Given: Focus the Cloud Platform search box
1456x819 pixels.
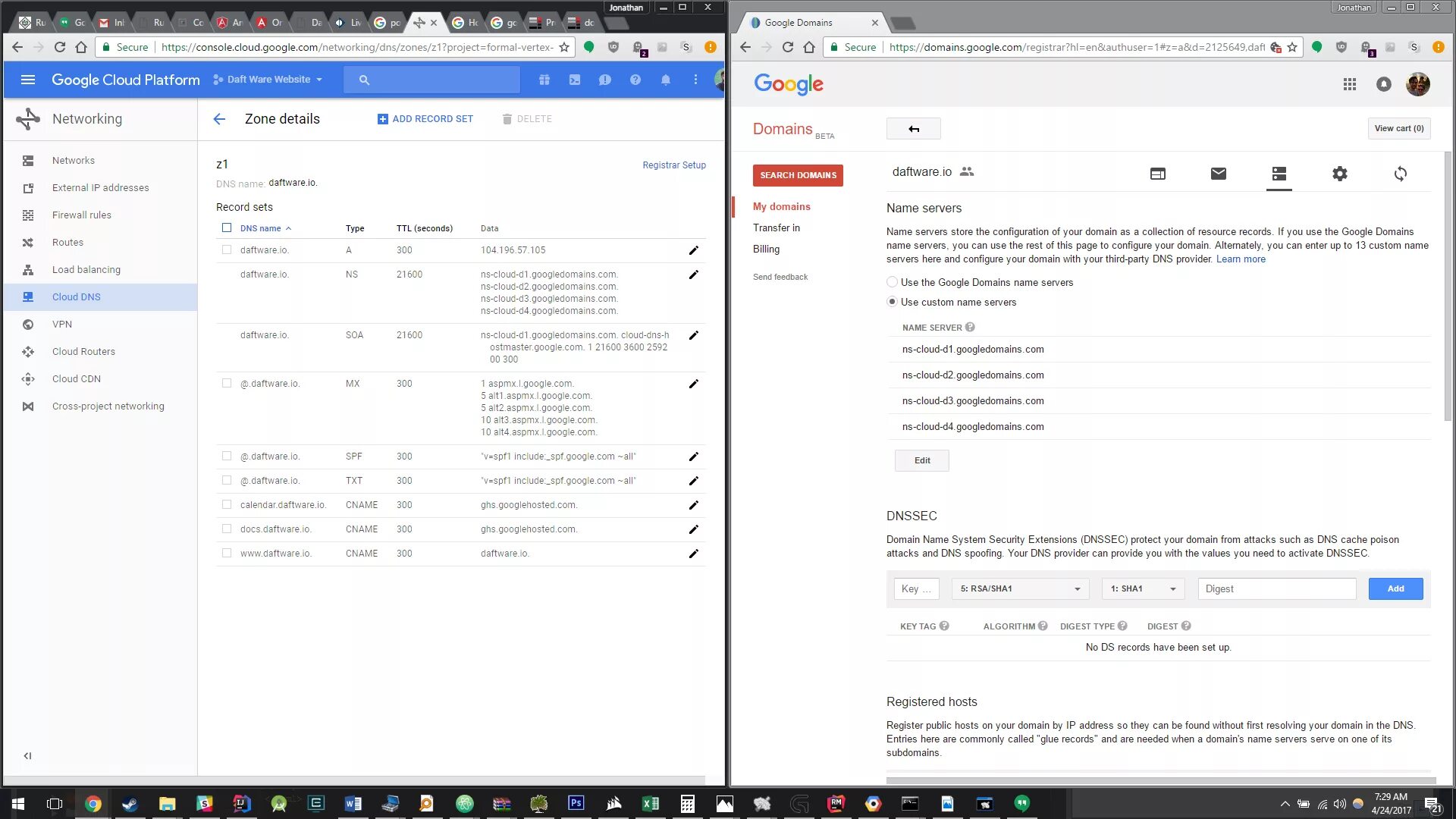Looking at the screenshot, I should (431, 80).
